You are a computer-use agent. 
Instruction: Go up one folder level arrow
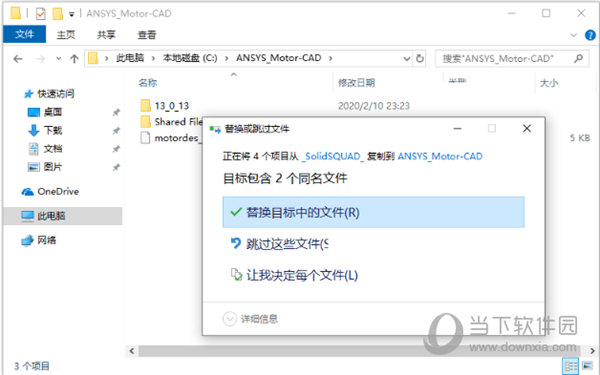(x=74, y=59)
